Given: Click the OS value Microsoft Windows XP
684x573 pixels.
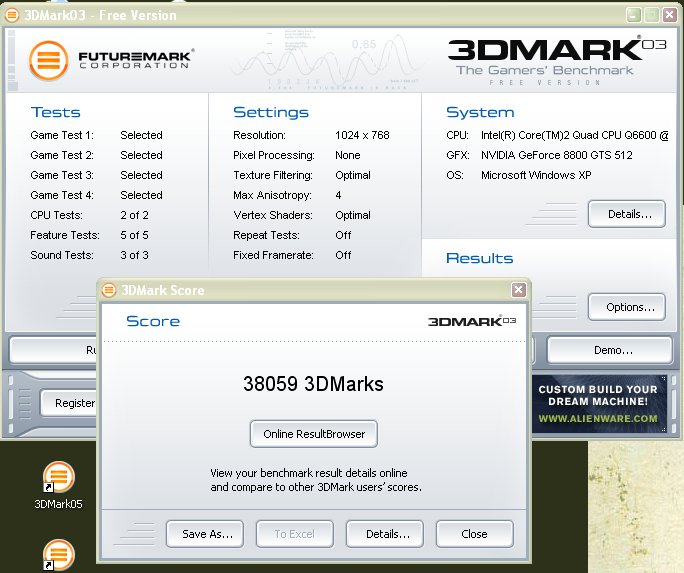Looking at the screenshot, I should 536,175.
